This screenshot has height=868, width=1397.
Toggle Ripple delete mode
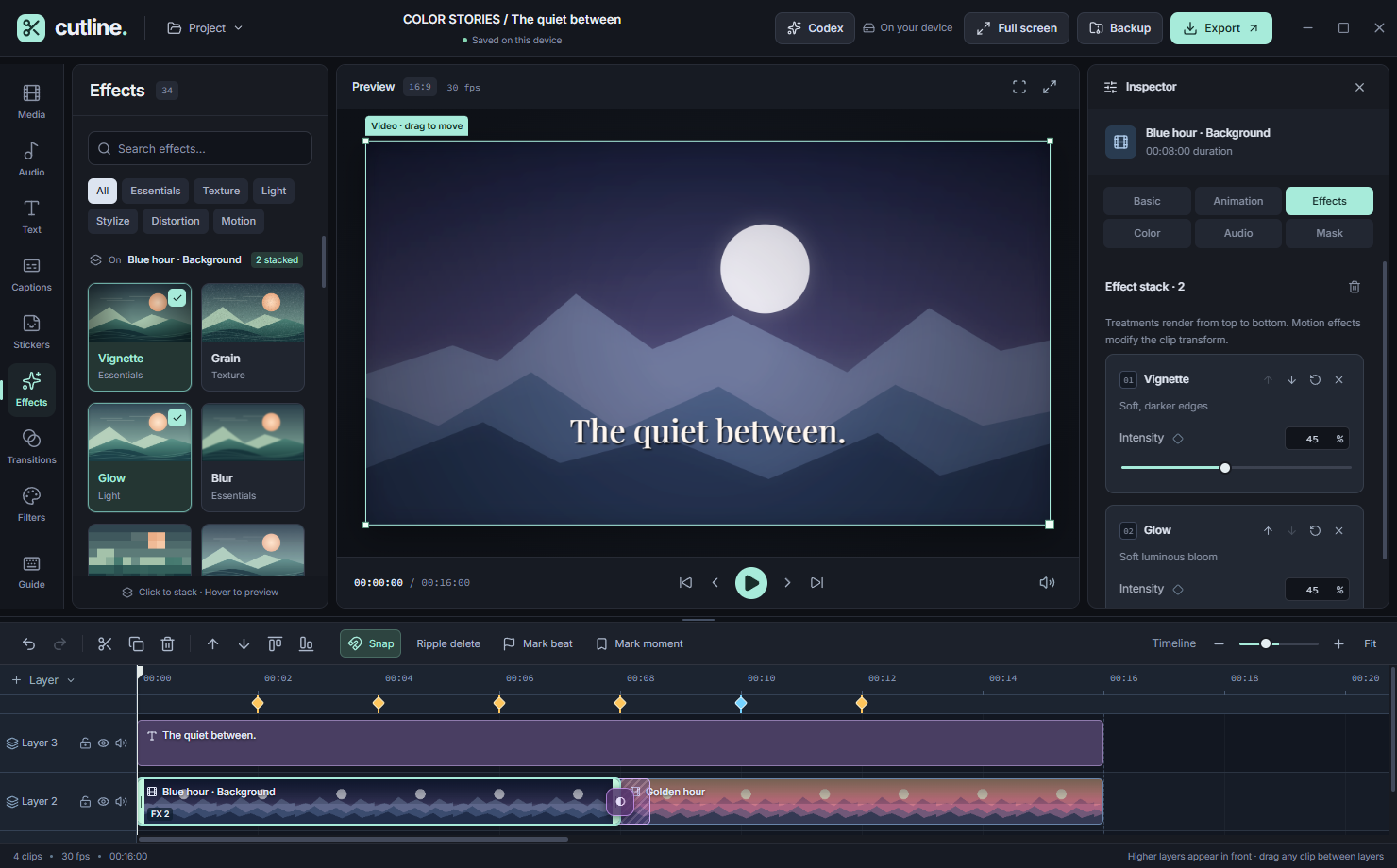pos(448,643)
